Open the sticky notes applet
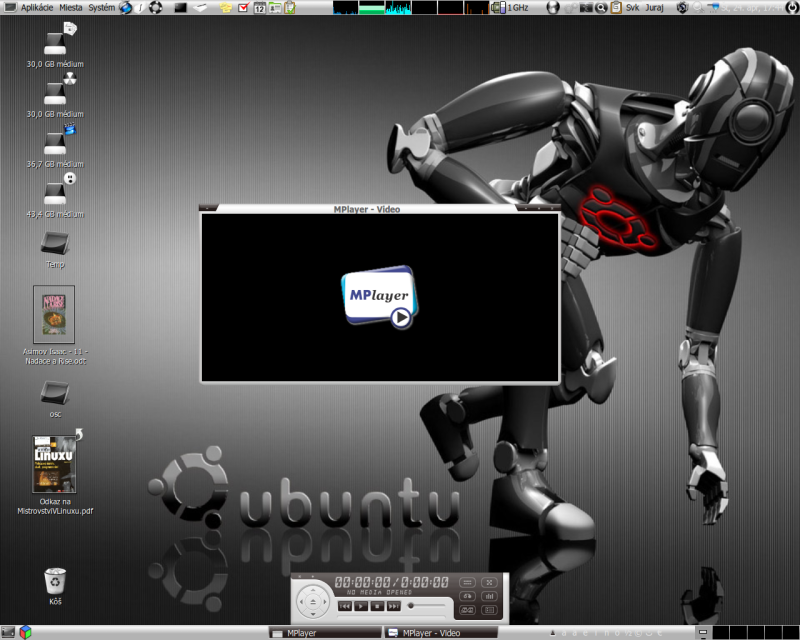This screenshot has height=640, width=800. click(226, 8)
